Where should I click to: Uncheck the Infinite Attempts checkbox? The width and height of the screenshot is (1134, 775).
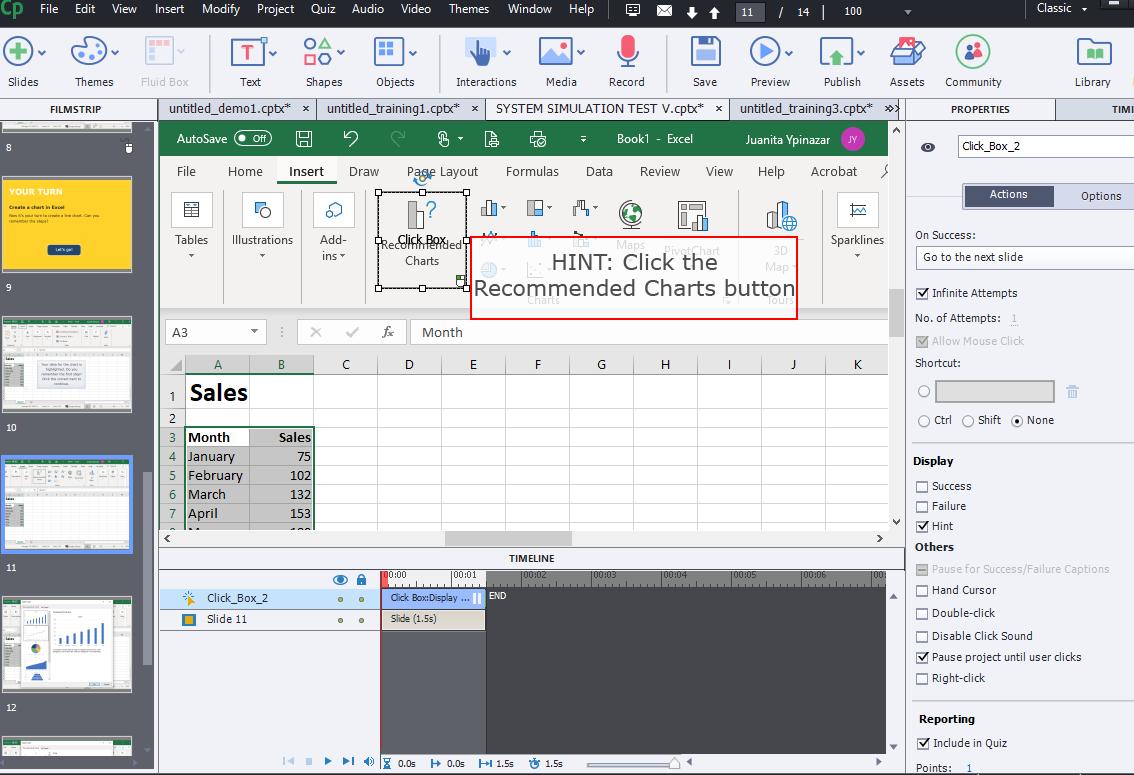(x=923, y=293)
